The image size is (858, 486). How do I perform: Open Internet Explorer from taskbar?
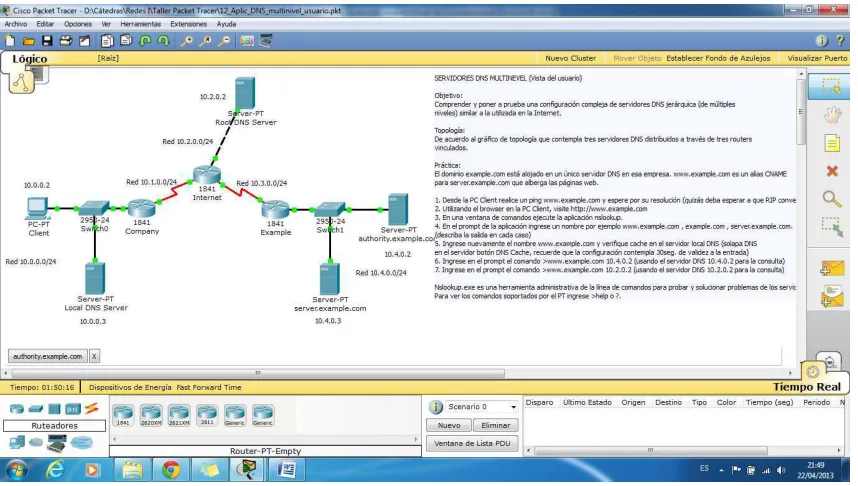(54, 470)
